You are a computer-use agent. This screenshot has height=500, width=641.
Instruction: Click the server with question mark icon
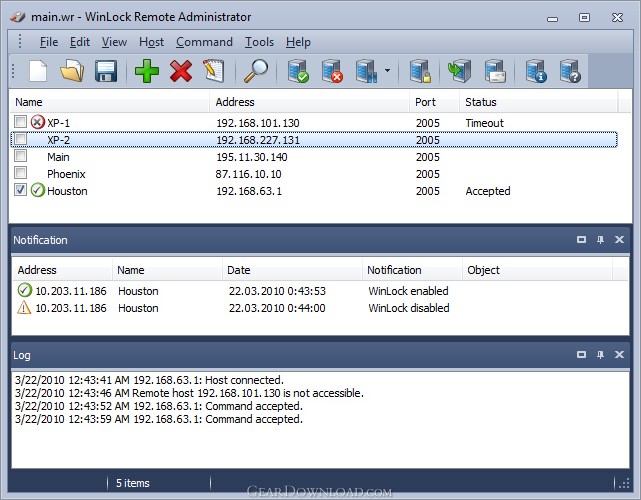click(570, 71)
